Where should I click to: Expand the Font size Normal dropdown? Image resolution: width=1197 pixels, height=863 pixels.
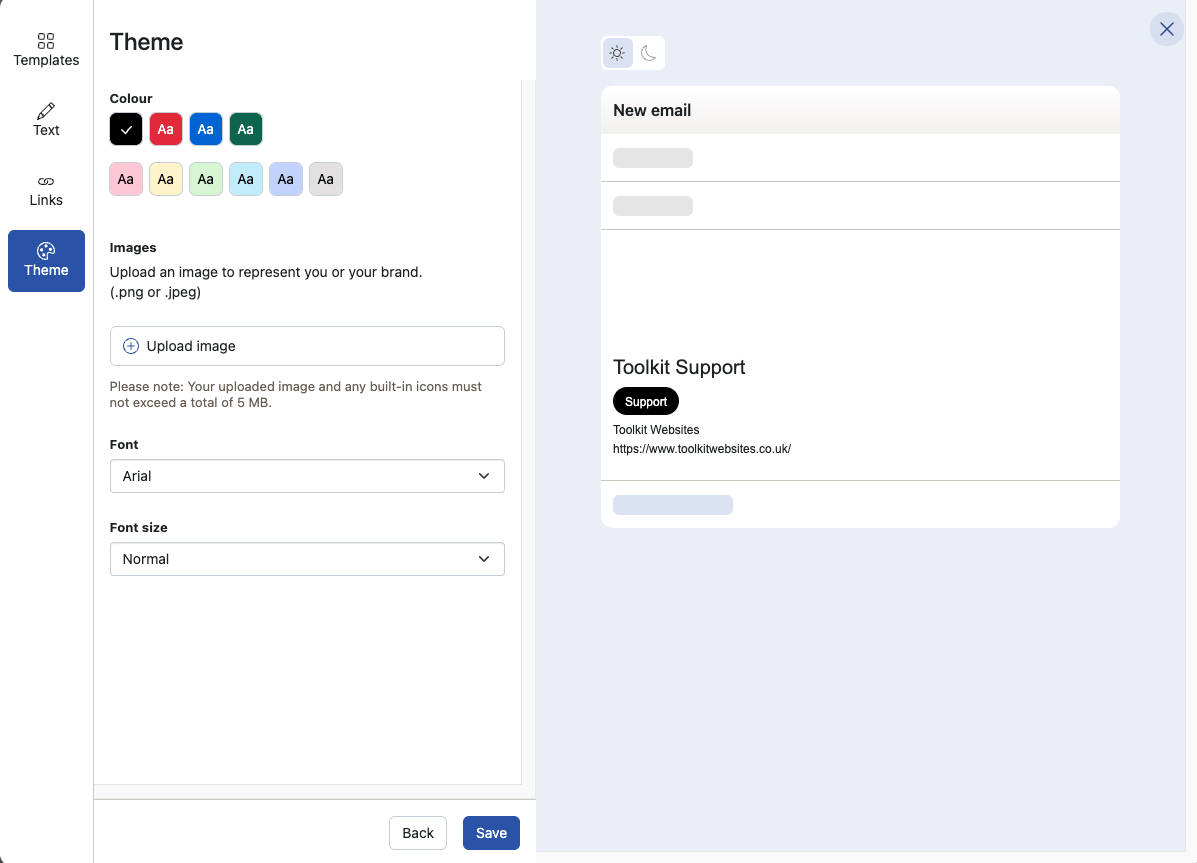click(307, 559)
